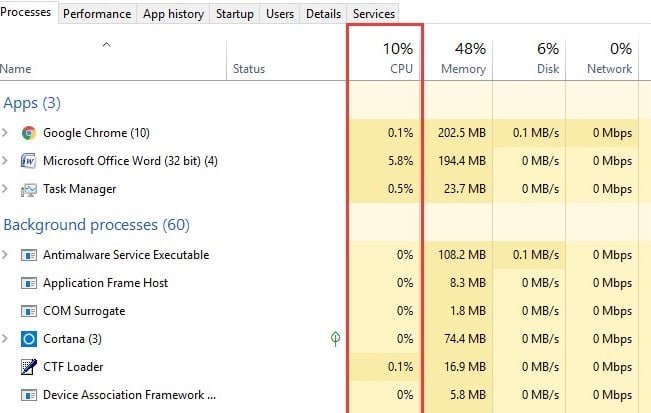651x413 pixels.
Task: Select the Apps (3) group heading
Action: pos(32,103)
